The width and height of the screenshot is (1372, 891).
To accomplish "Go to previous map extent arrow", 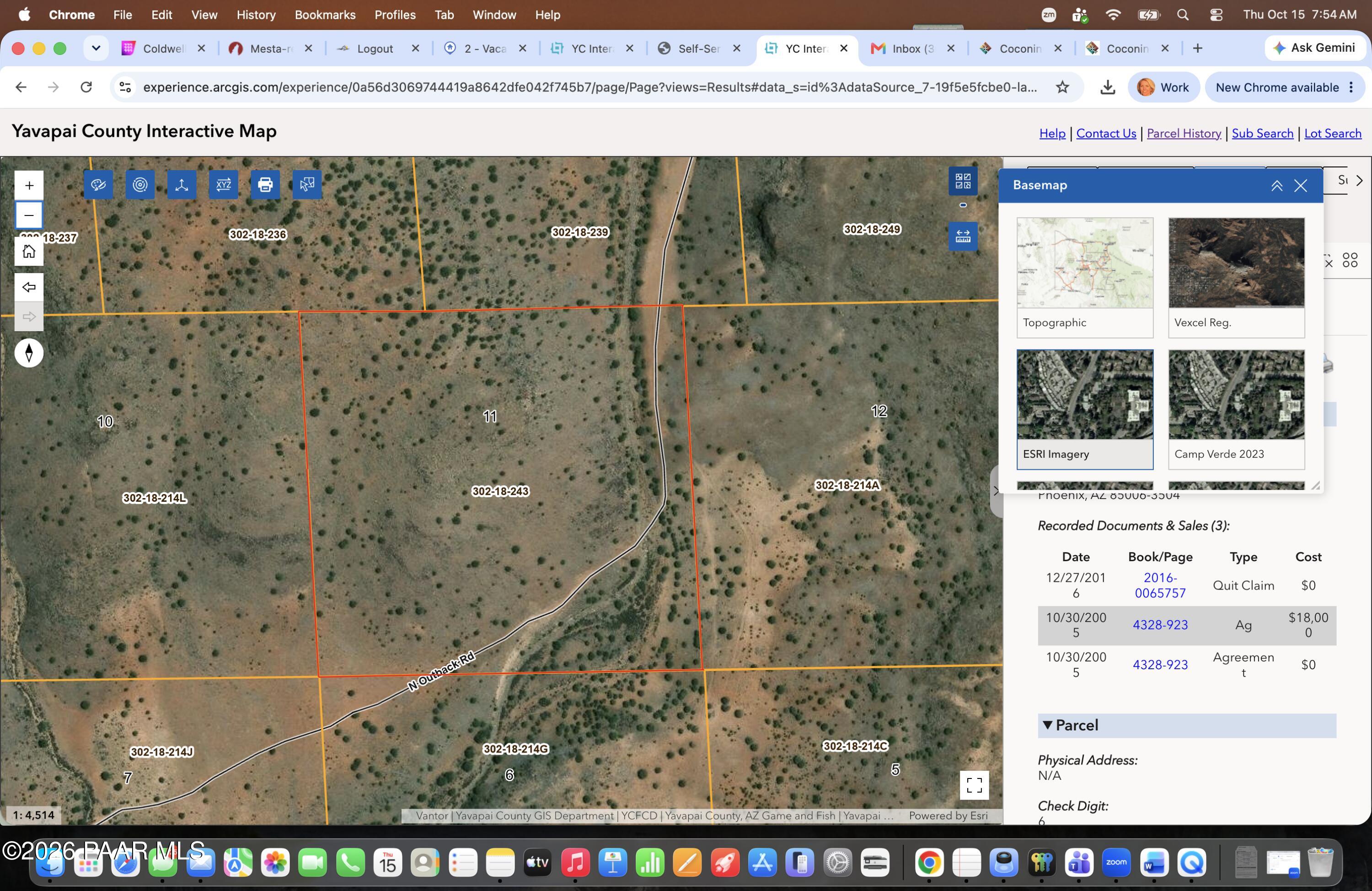I will pos(29,287).
